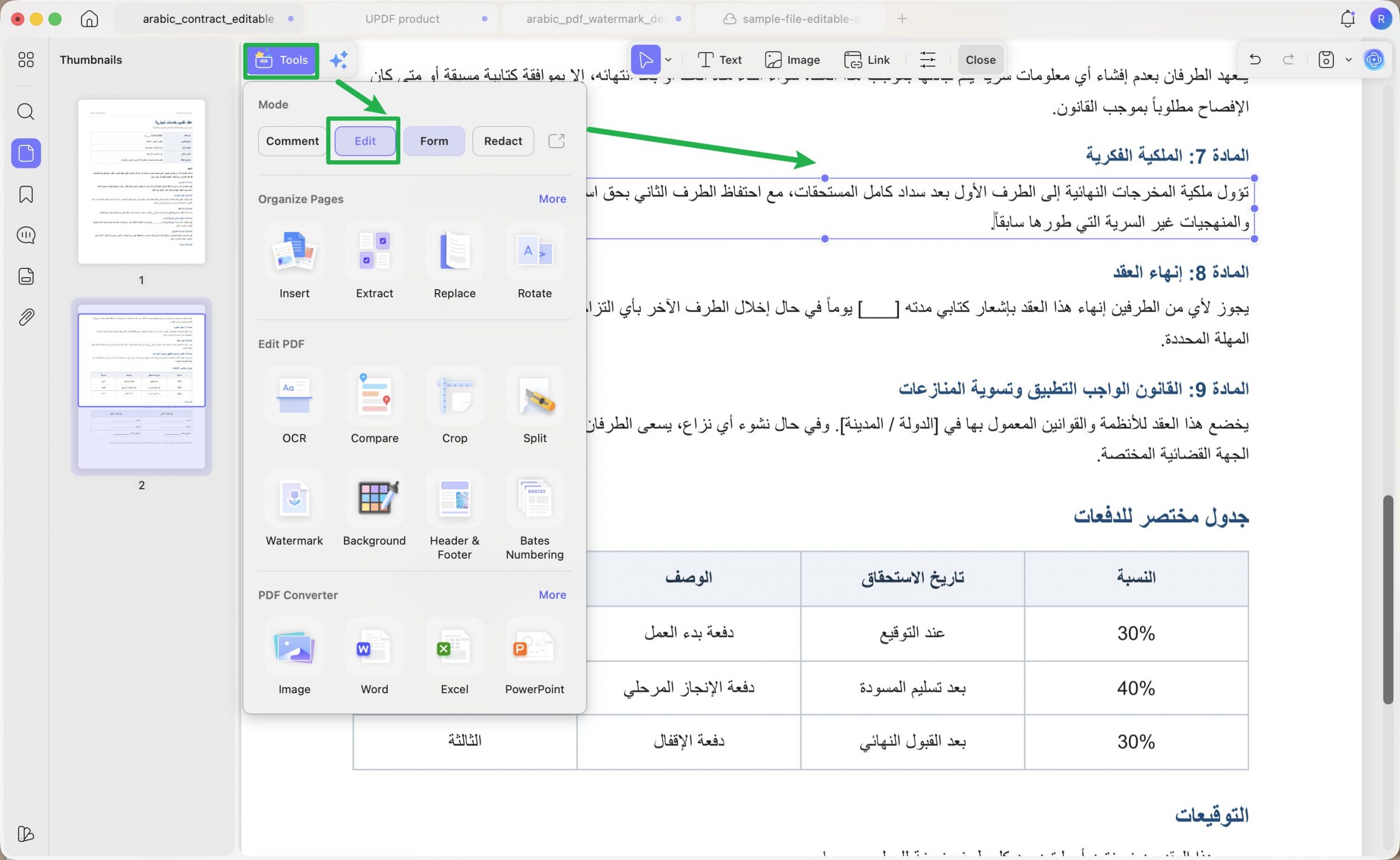Image resolution: width=1400 pixels, height=860 pixels.
Task: Open the Extract pages tool
Action: [x=374, y=261]
